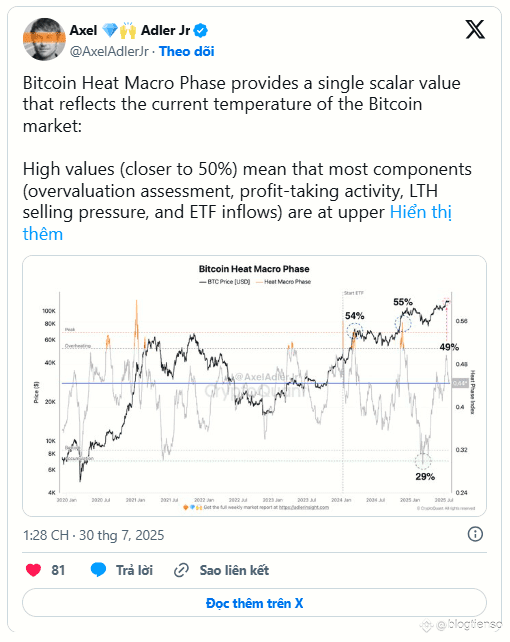The width and height of the screenshot is (510, 642).
Task: Click the Axel Adler Jr display name
Action: click(x=130, y=30)
